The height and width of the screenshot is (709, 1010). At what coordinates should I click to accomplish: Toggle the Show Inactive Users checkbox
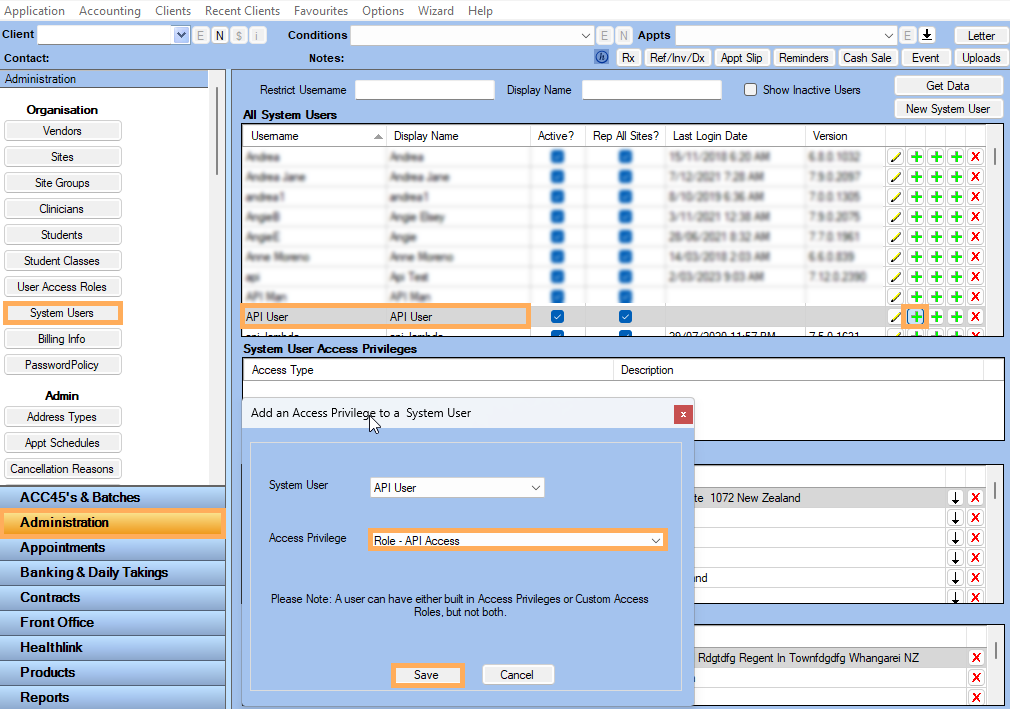[x=750, y=90]
